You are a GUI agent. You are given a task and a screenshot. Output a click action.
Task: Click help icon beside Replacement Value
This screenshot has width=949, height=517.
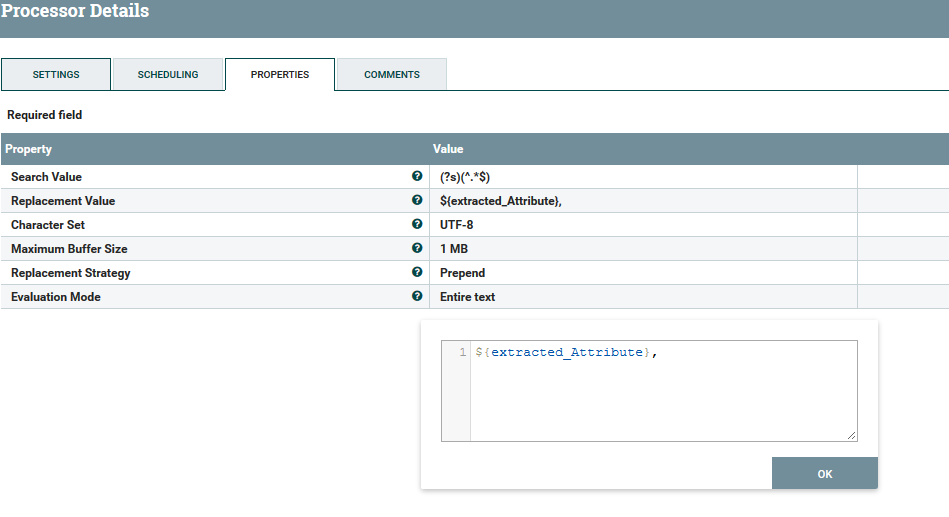tap(417, 200)
